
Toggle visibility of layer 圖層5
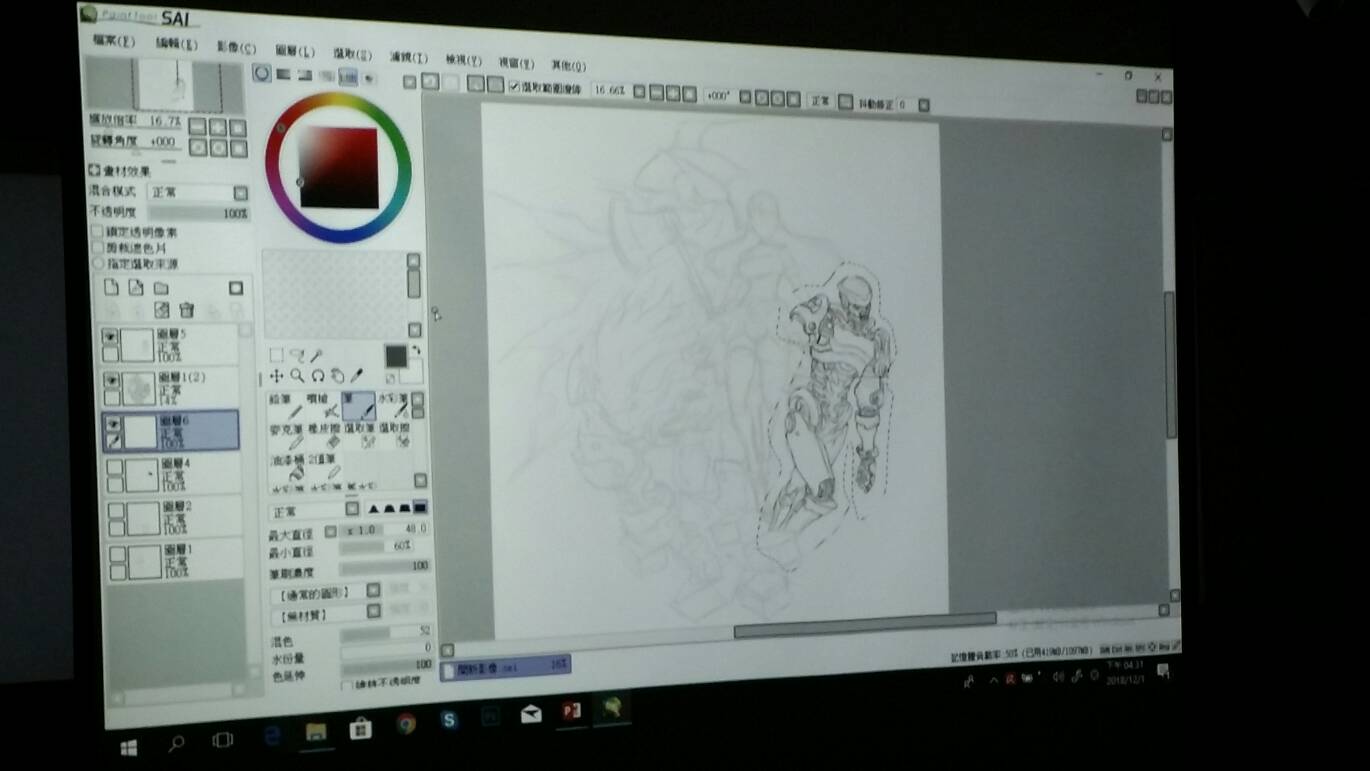click(x=110, y=337)
